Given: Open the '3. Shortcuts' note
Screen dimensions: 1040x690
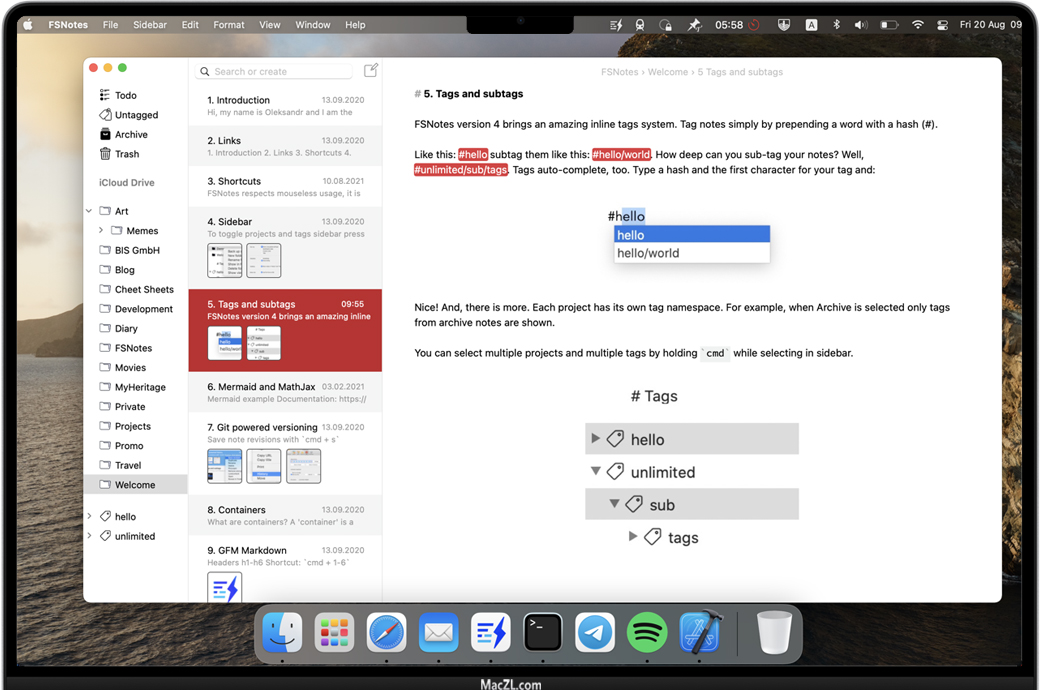Looking at the screenshot, I should 285,186.
